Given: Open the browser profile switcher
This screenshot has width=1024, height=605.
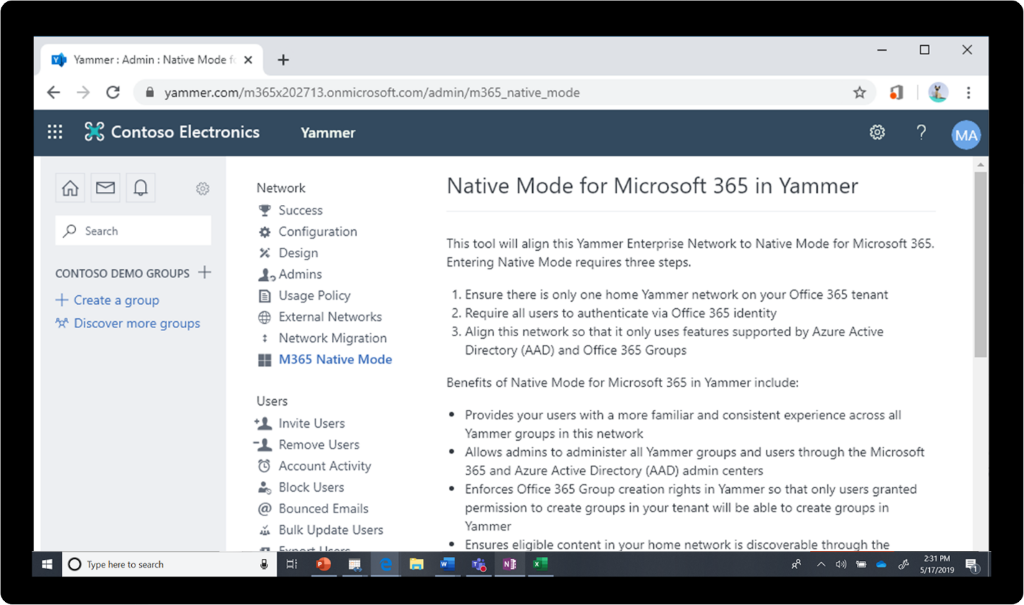Looking at the screenshot, I should (x=937, y=91).
